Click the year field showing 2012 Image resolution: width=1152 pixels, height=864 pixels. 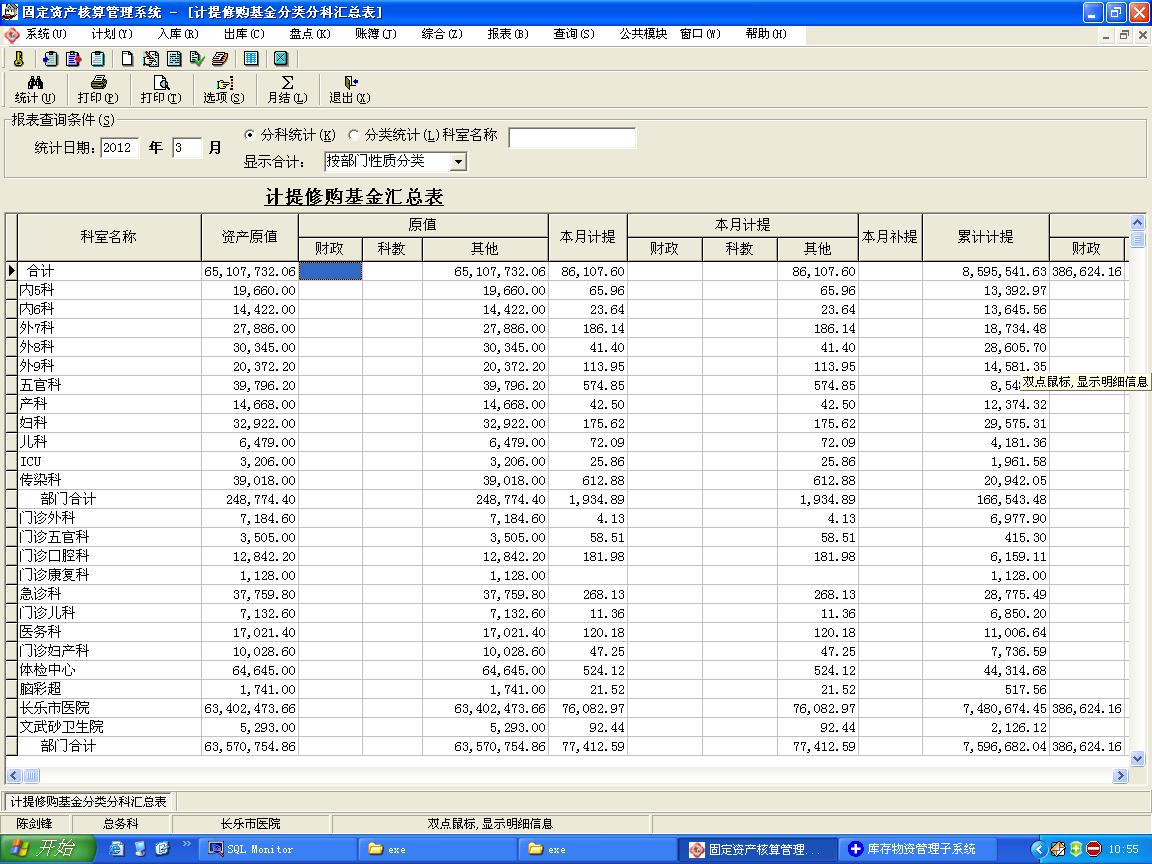coord(120,148)
